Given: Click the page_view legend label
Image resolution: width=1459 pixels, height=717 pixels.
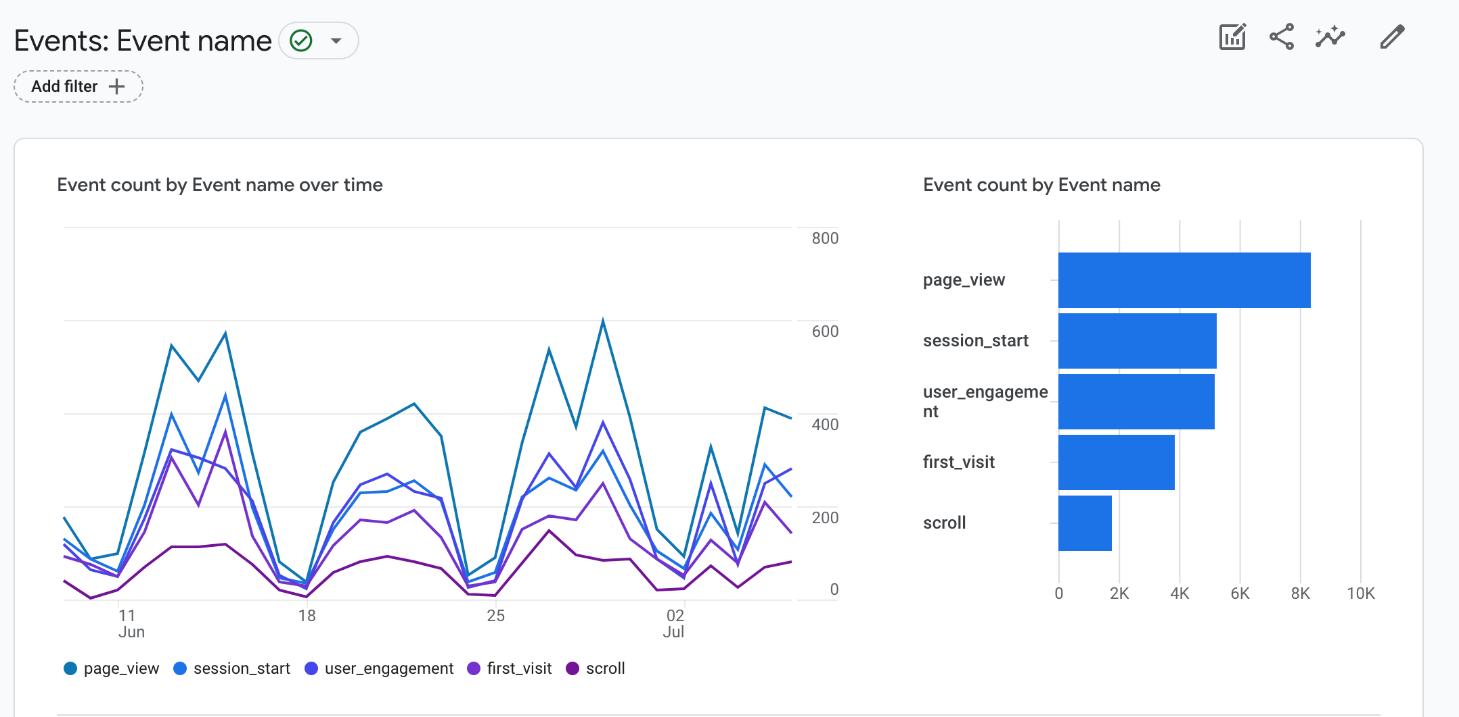Looking at the screenshot, I should (121, 668).
